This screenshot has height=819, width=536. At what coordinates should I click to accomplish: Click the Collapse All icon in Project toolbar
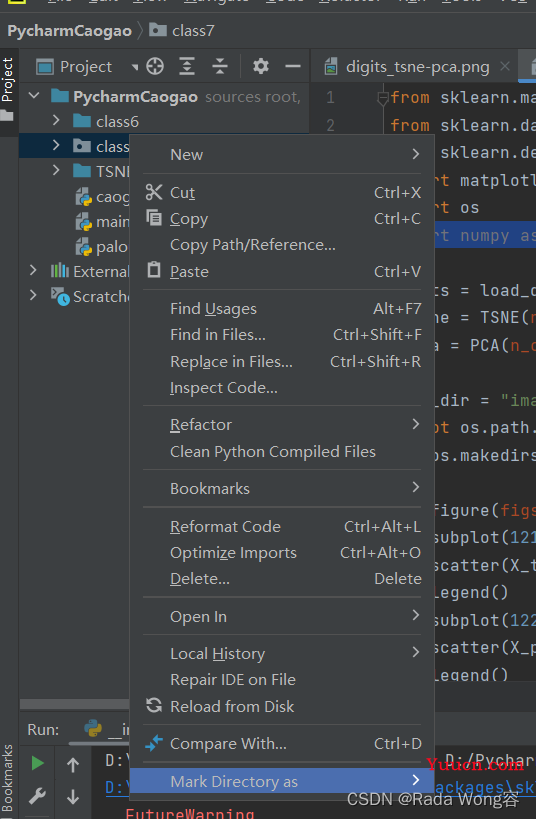[x=220, y=66]
